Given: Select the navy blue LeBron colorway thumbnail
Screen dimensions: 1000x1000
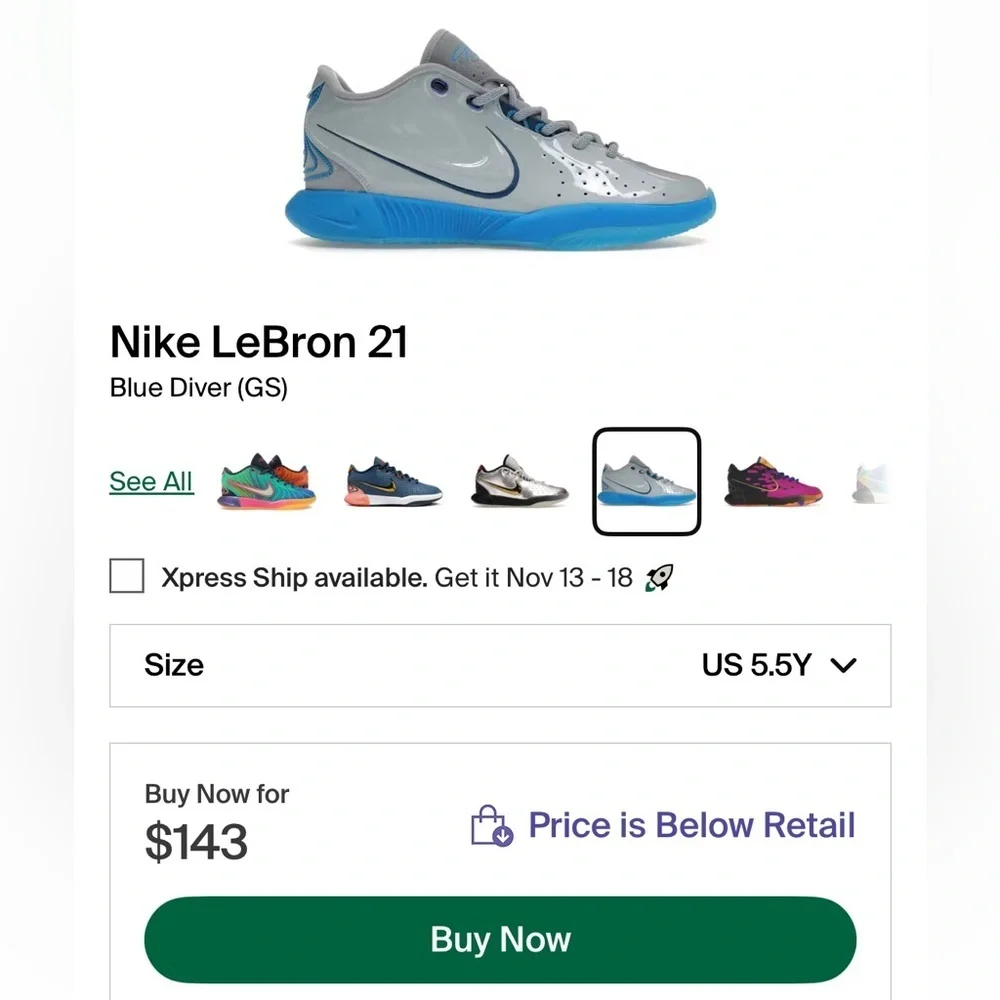Looking at the screenshot, I should (394, 482).
